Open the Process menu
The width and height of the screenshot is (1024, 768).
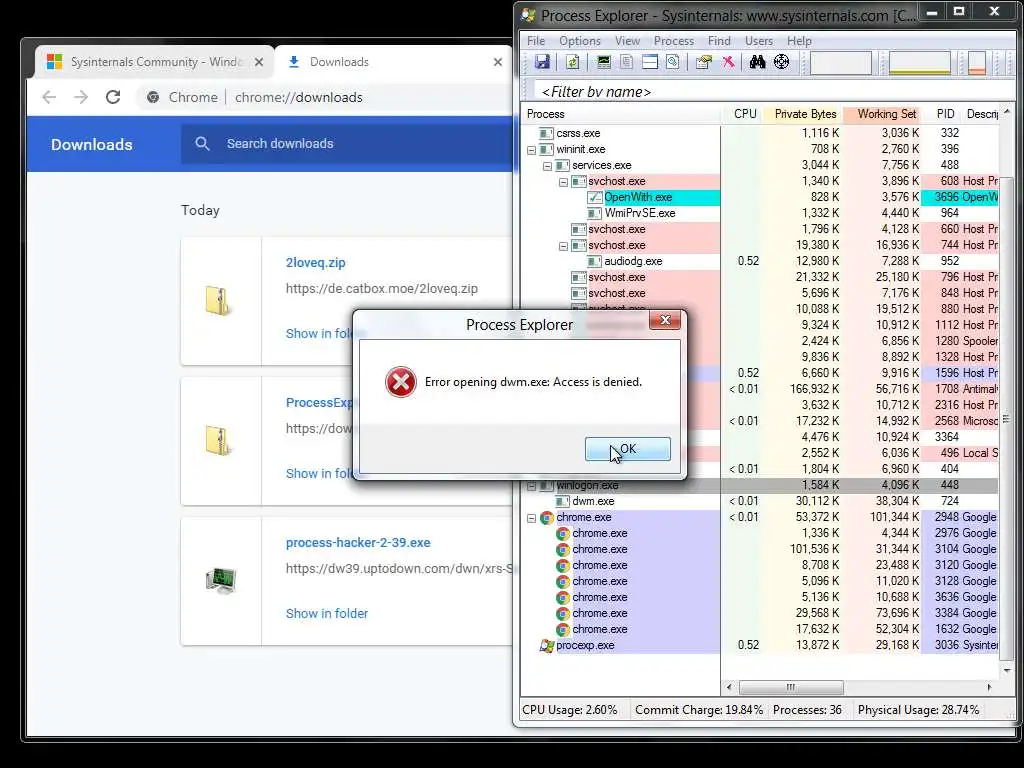[674, 40]
